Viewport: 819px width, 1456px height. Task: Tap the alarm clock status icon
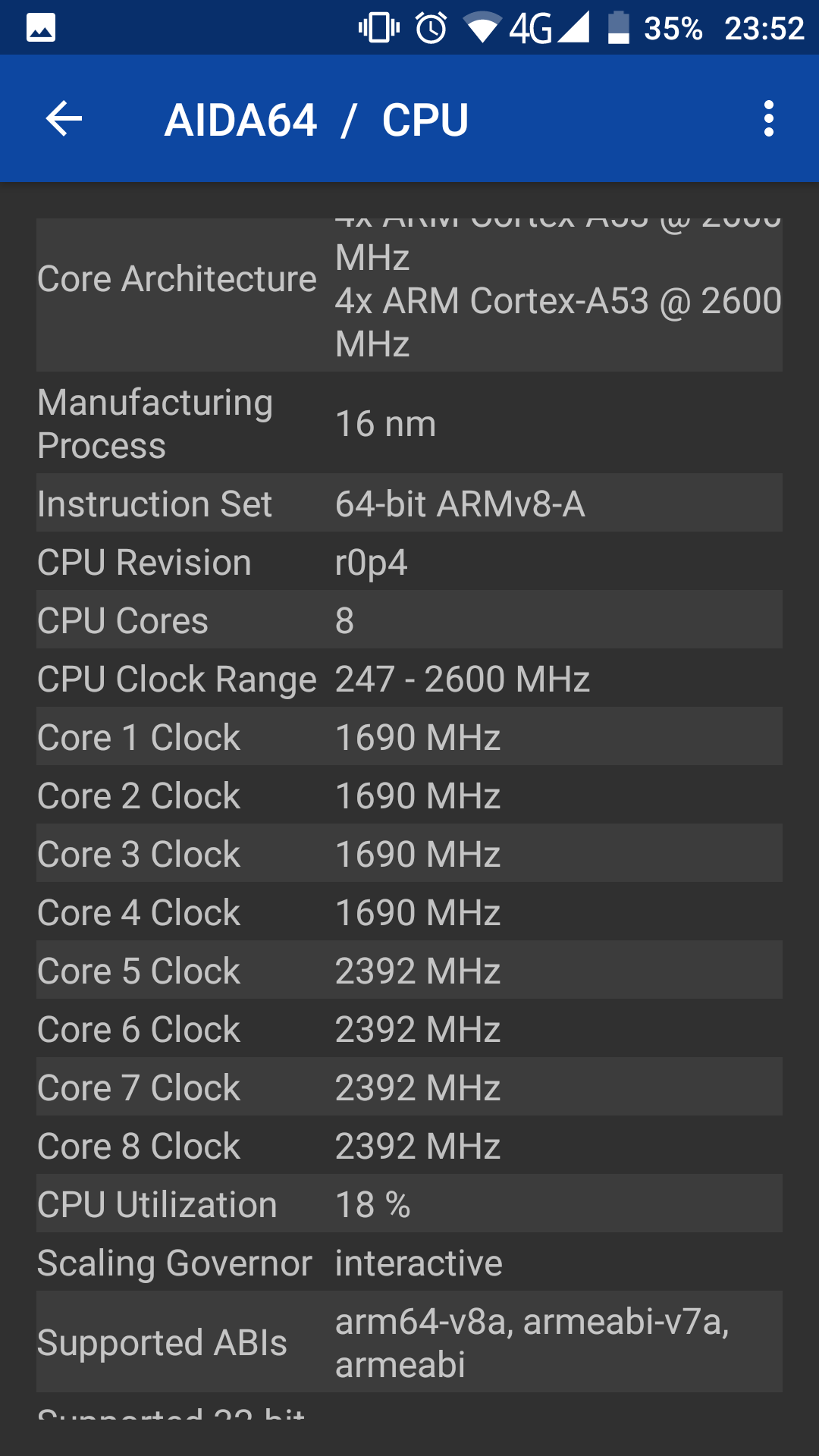[431, 28]
